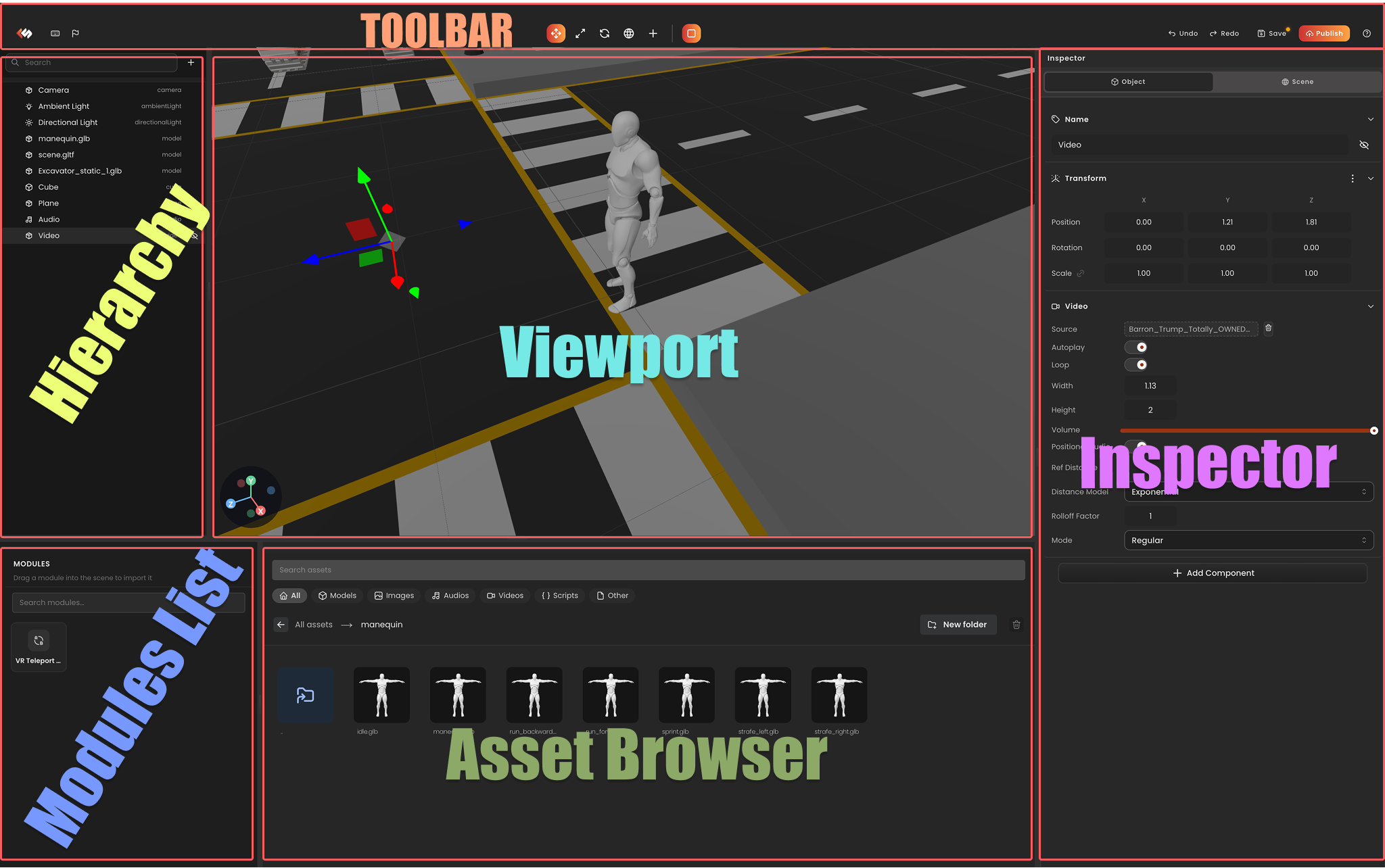Select the VR Teleport module
1385x868 pixels.
coord(39,646)
